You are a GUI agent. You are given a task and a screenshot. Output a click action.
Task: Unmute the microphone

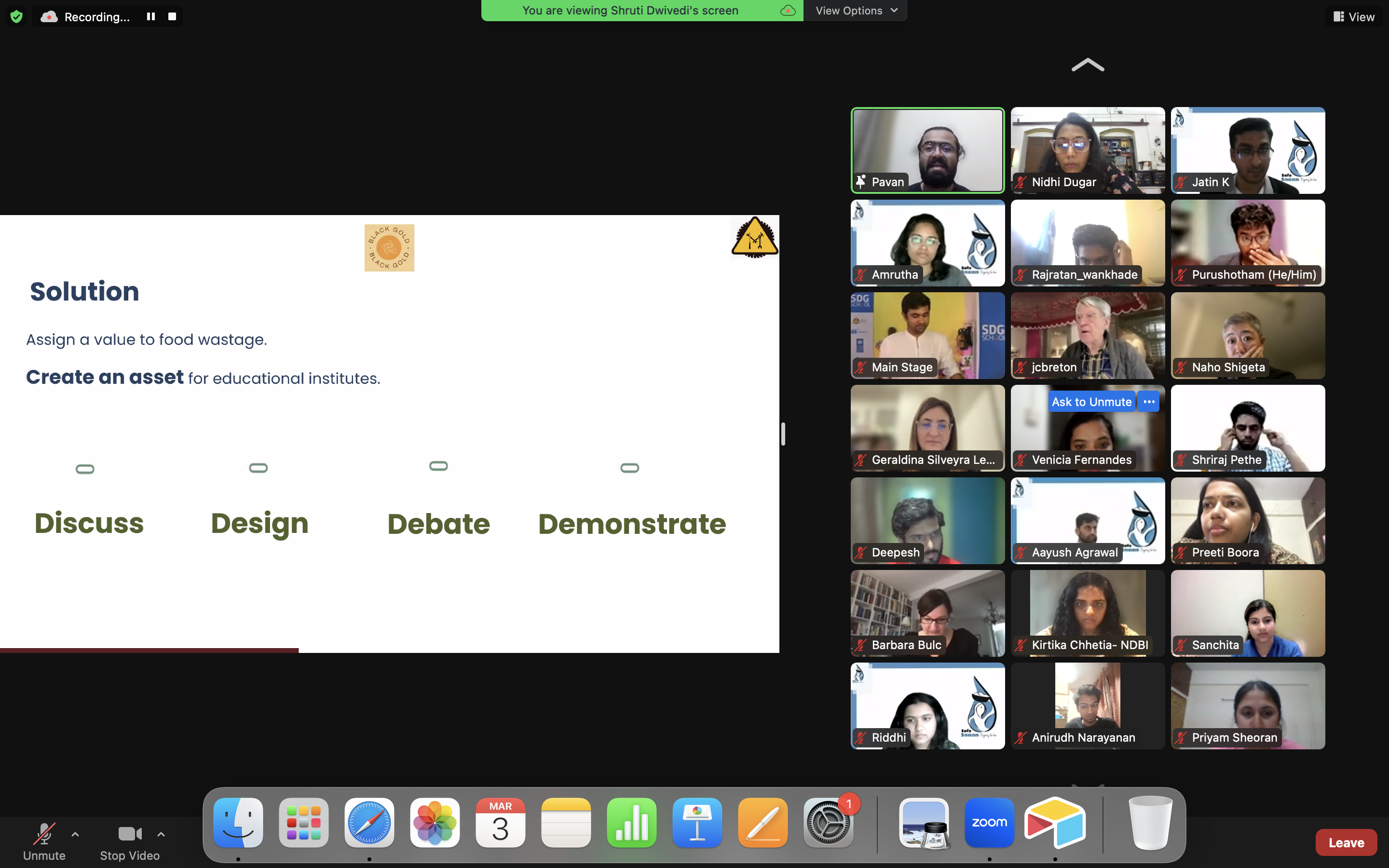tap(44, 841)
